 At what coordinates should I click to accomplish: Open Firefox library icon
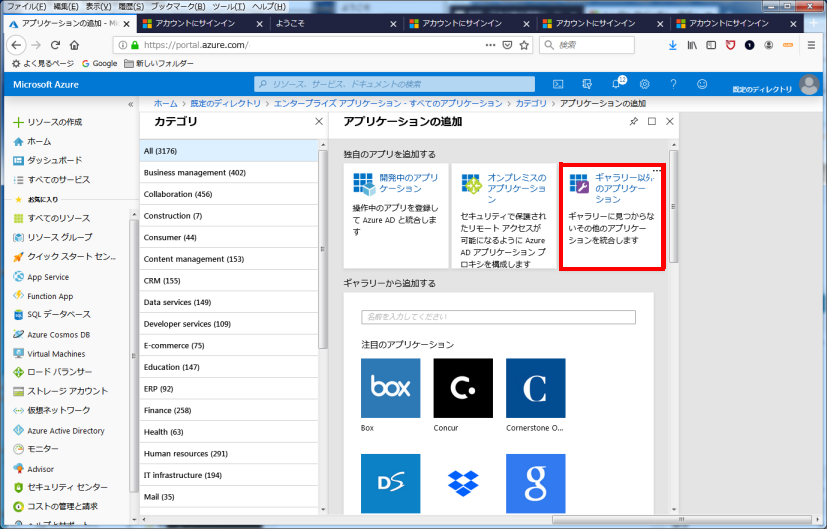[692, 45]
